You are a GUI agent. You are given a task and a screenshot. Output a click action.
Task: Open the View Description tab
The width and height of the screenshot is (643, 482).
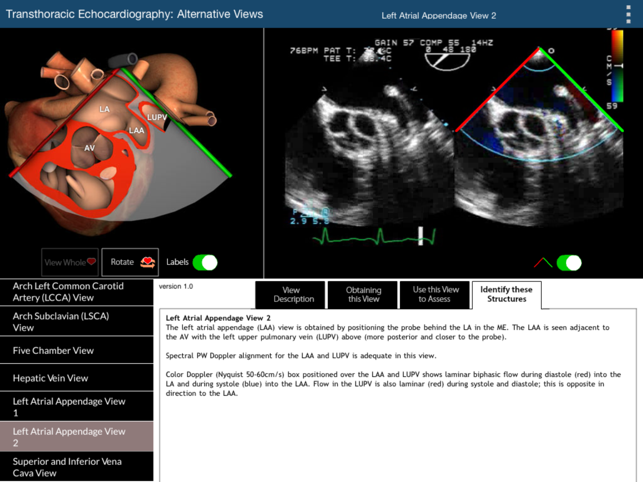click(x=291, y=295)
